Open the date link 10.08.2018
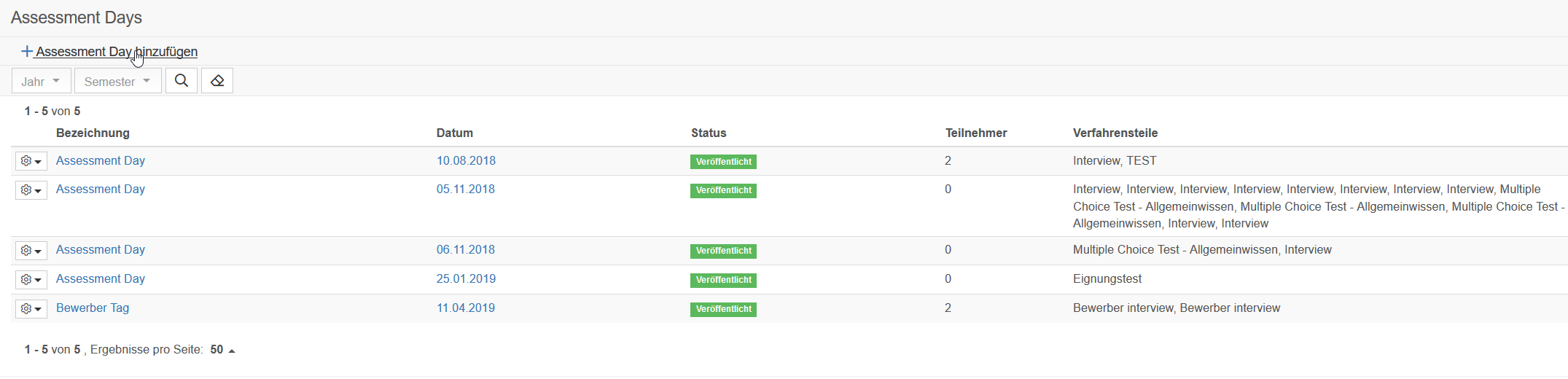 click(466, 160)
